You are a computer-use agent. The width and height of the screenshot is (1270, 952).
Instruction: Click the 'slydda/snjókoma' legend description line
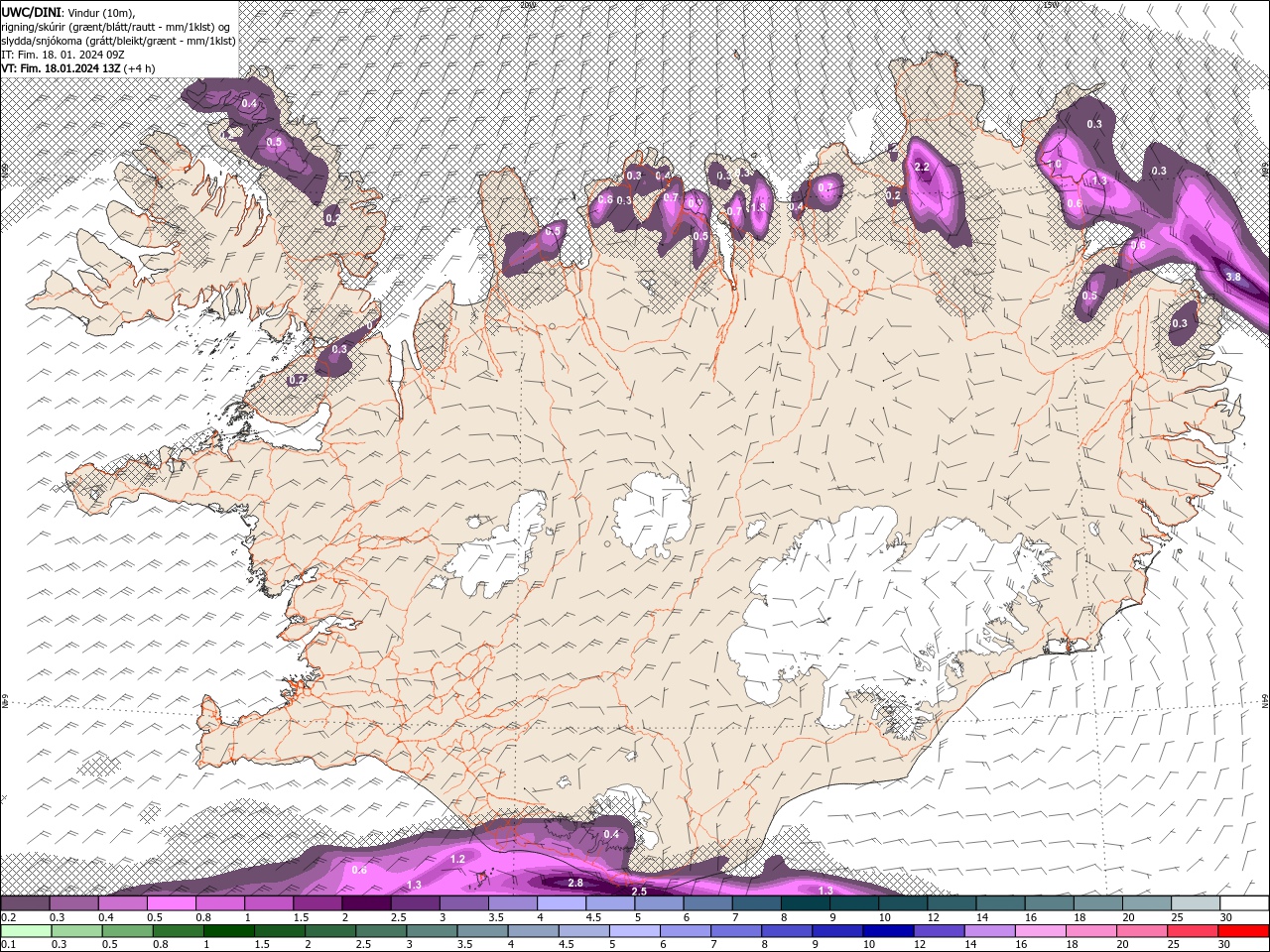pos(117,41)
